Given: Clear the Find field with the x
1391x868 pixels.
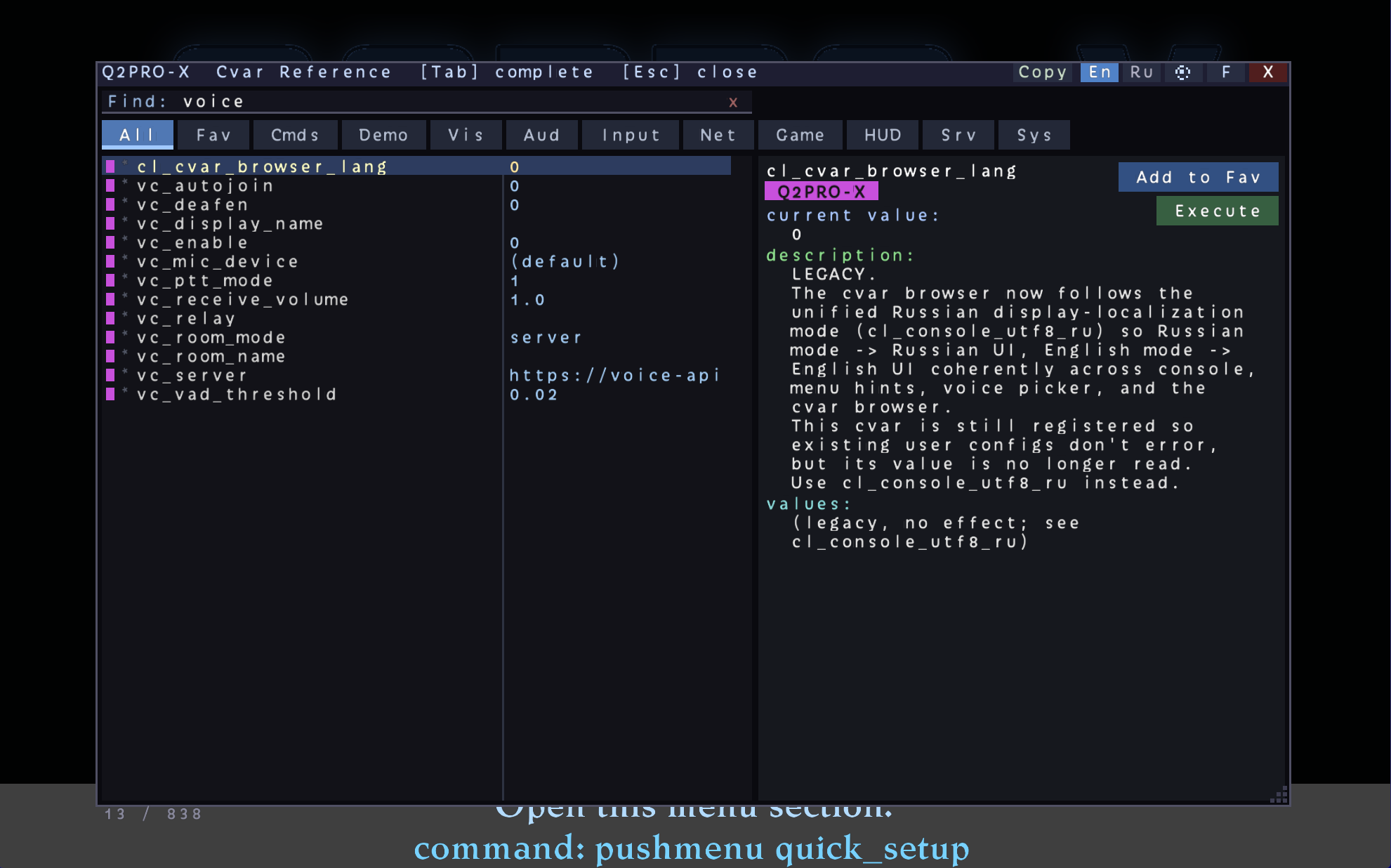Looking at the screenshot, I should 733,103.
